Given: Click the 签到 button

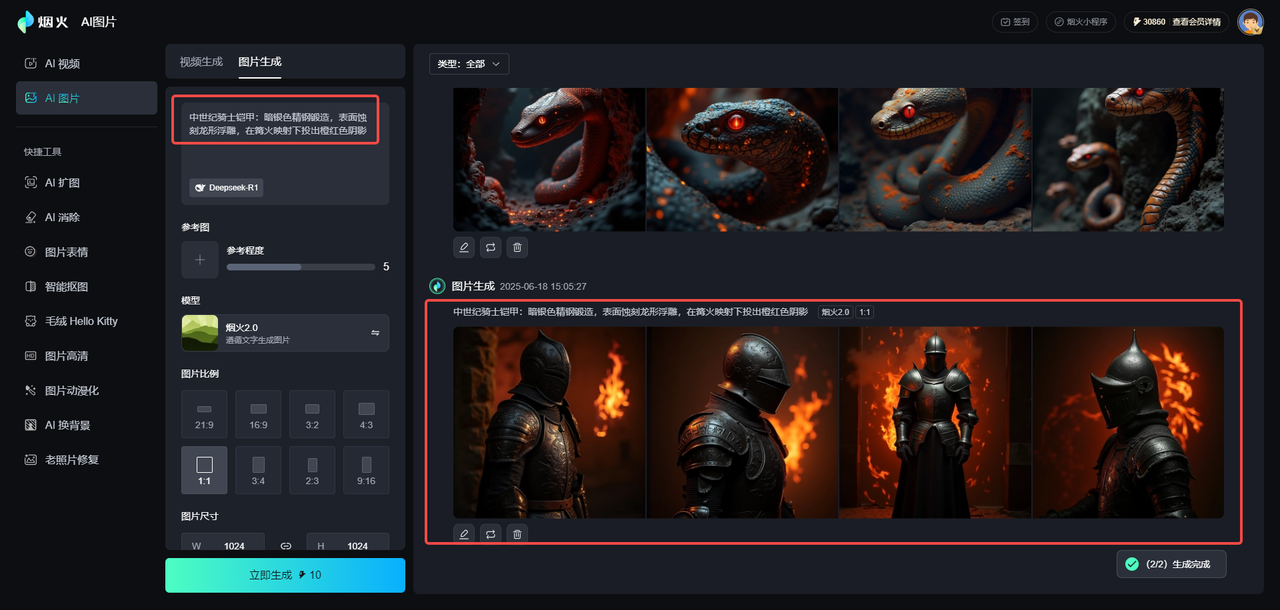Looking at the screenshot, I should [x=1015, y=21].
